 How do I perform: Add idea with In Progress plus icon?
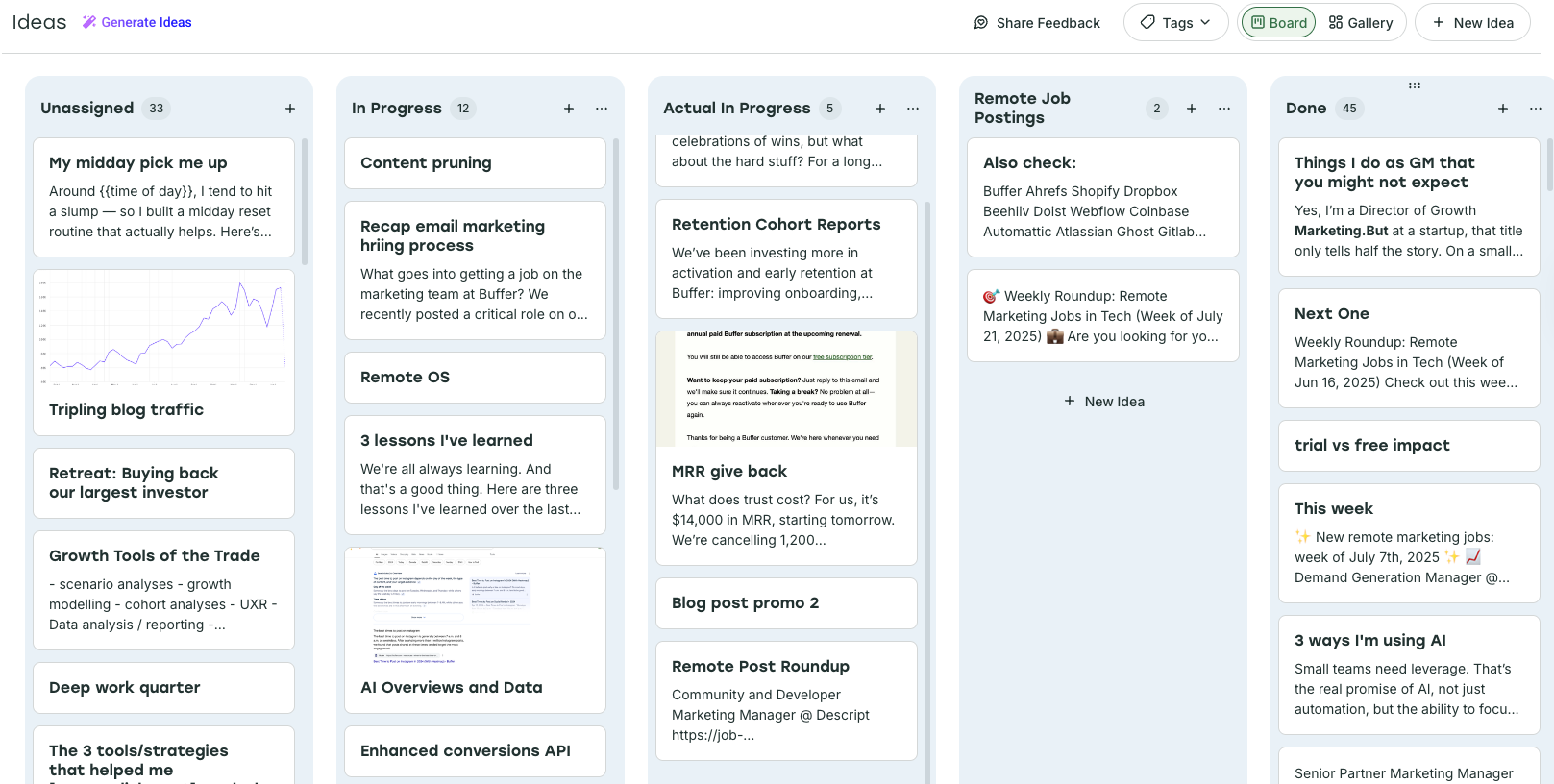[569, 109]
